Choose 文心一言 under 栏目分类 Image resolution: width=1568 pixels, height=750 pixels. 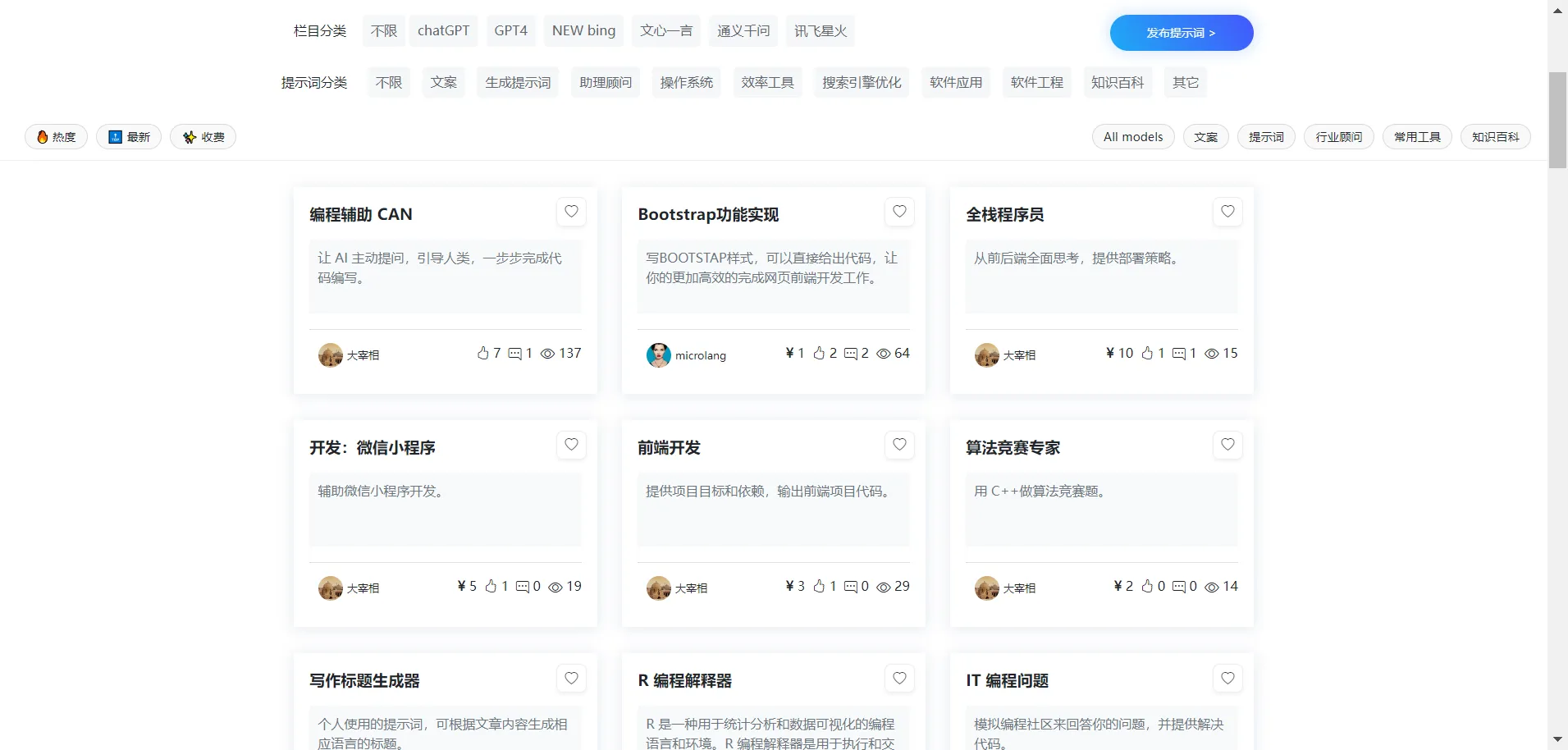(666, 31)
